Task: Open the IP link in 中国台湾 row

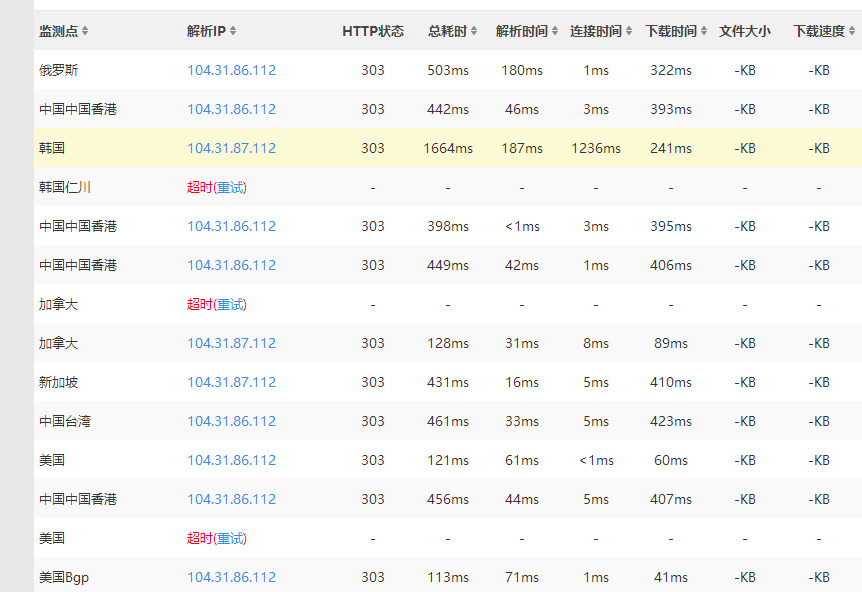Action: tap(231, 421)
